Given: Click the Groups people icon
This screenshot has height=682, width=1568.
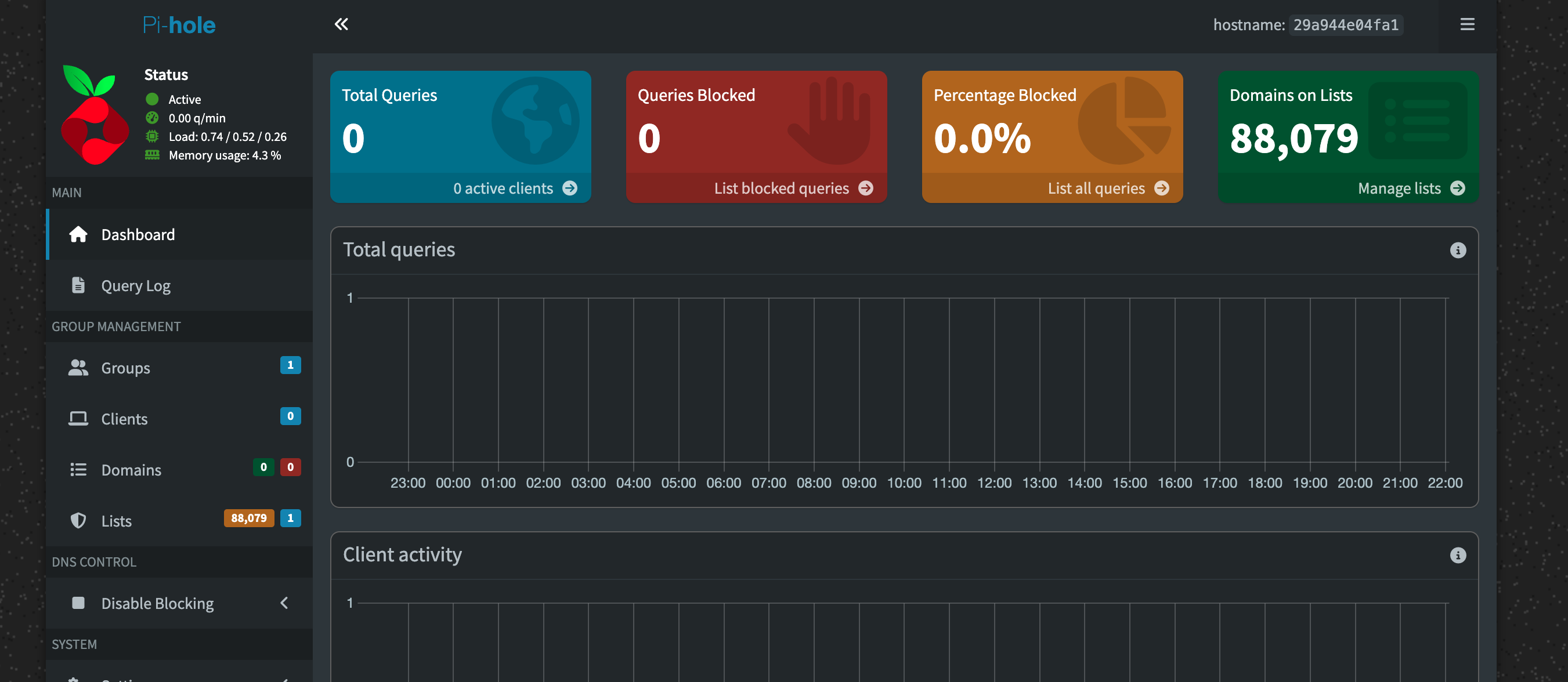Looking at the screenshot, I should (x=79, y=367).
